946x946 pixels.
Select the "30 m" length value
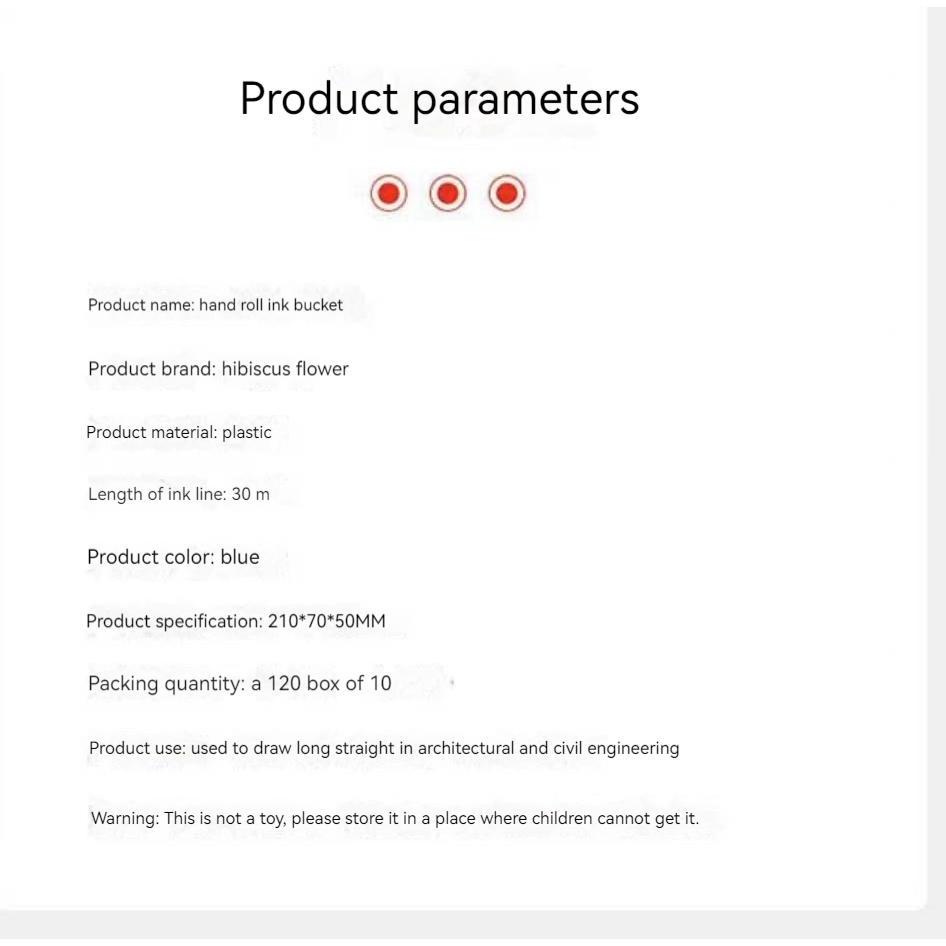point(250,494)
